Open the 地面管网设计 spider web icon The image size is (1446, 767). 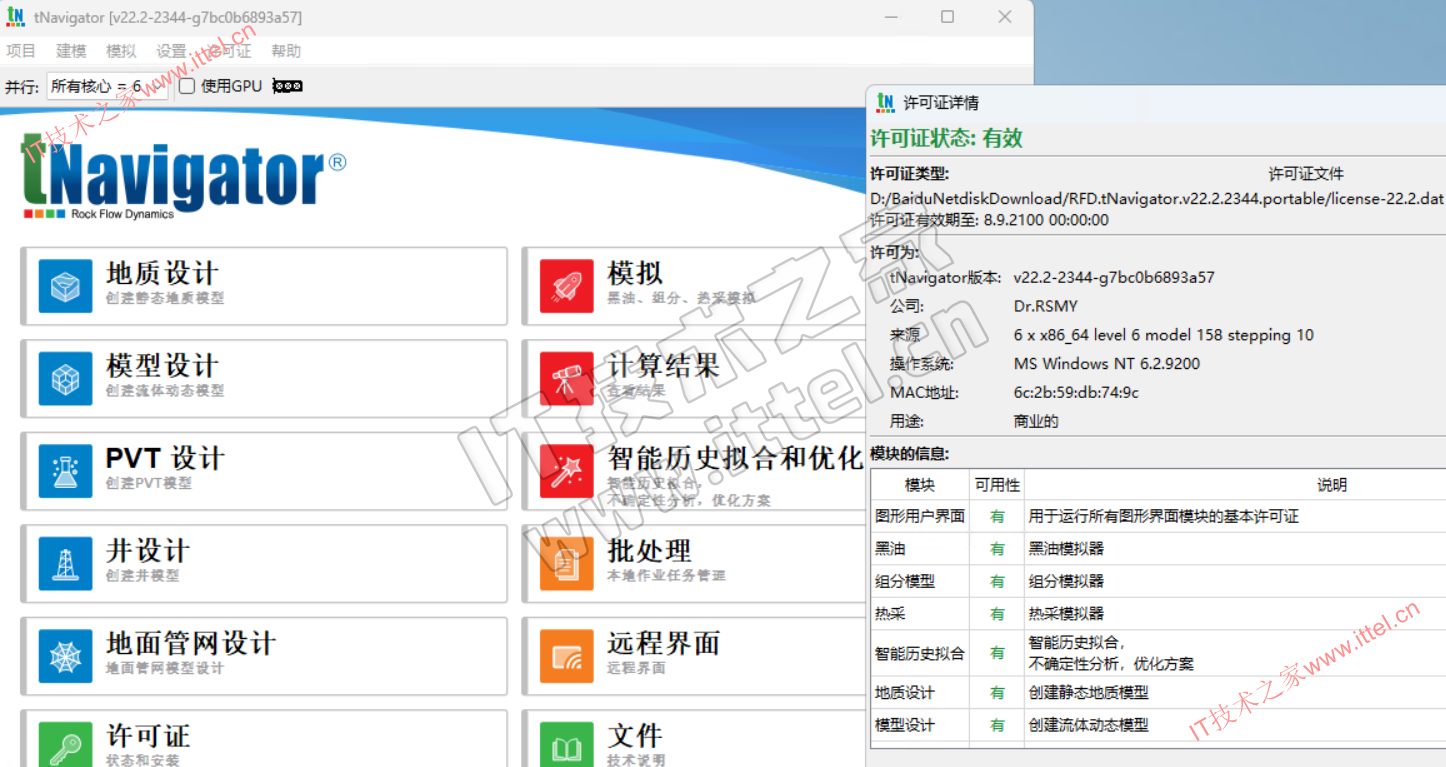click(66, 656)
